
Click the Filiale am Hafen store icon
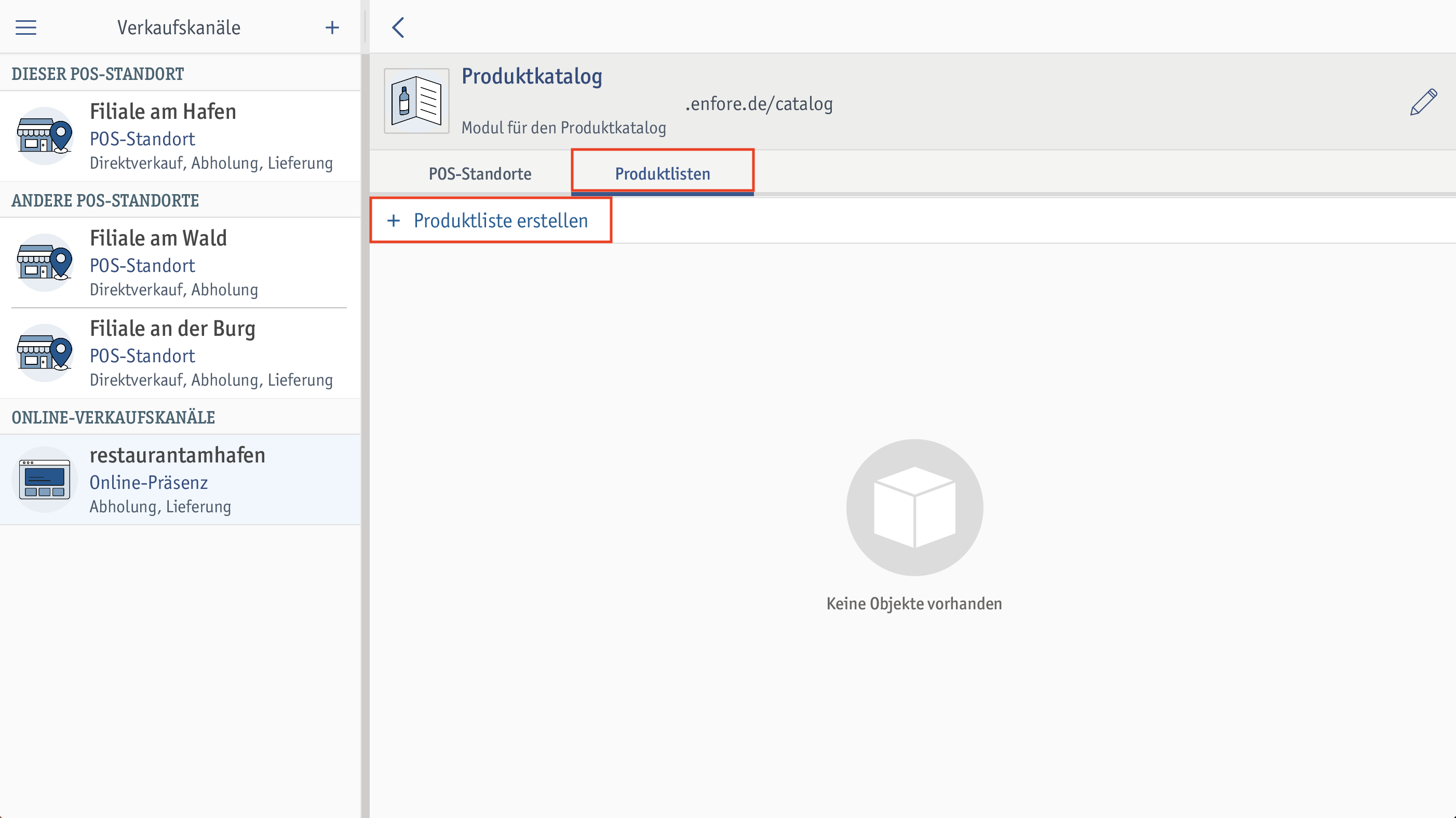click(x=45, y=135)
